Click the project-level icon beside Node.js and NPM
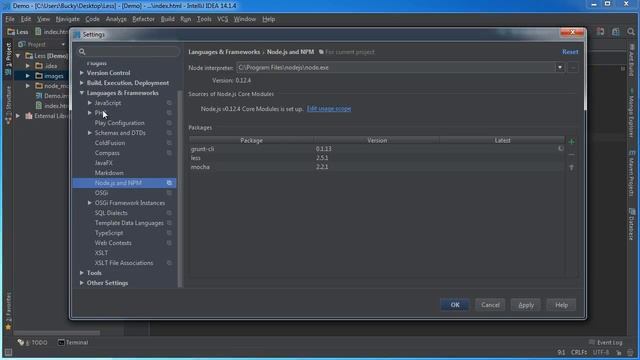Viewport: 640px width, 360px height. click(169, 183)
